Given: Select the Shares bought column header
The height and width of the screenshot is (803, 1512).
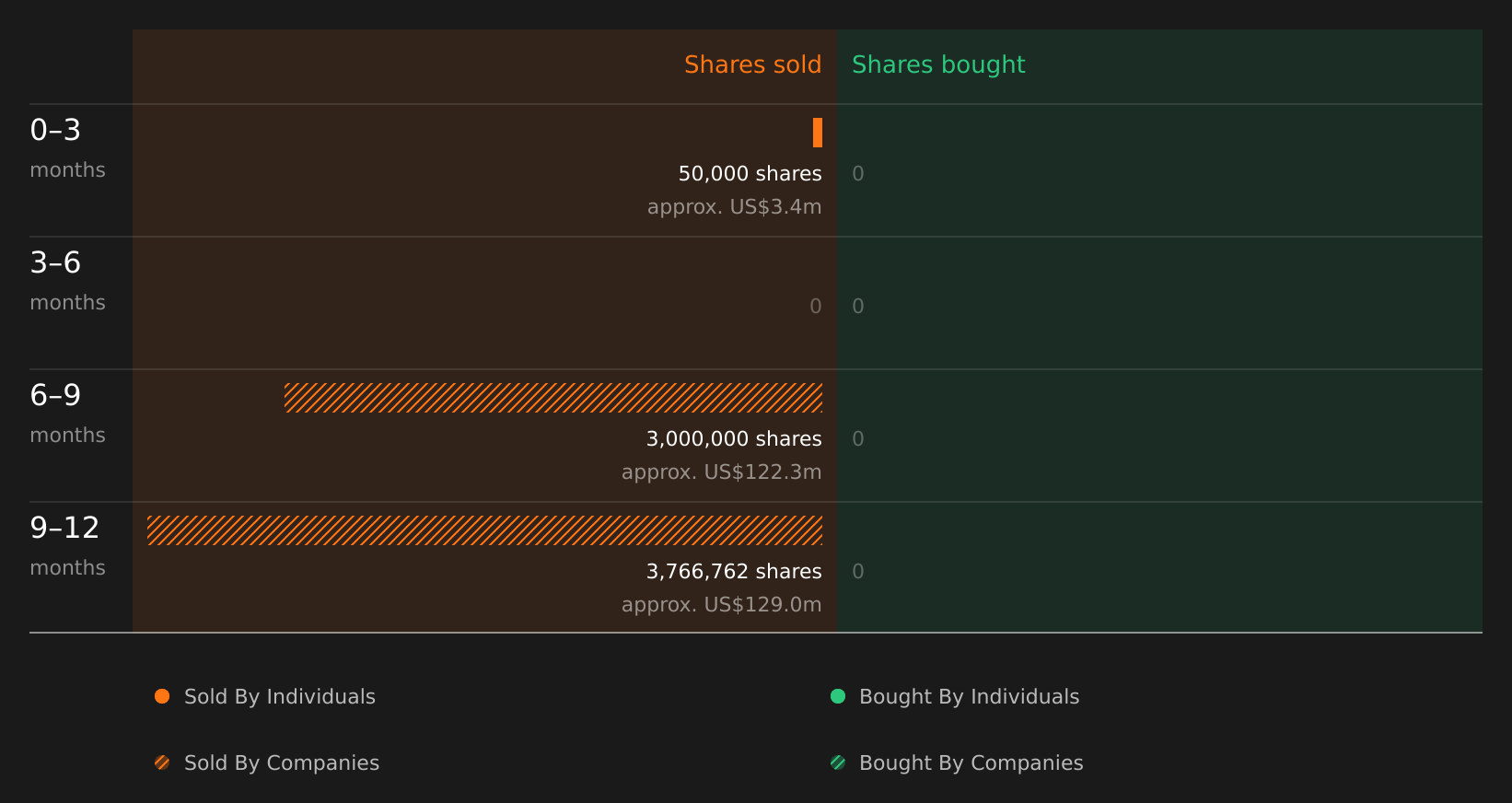Looking at the screenshot, I should tap(938, 64).
